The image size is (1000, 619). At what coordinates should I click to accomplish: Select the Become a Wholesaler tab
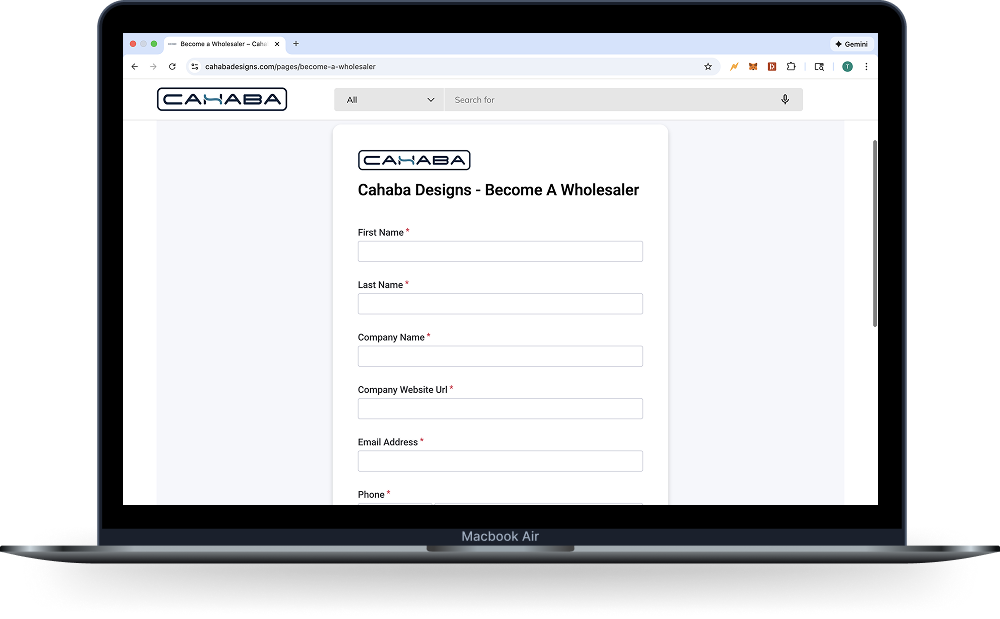(220, 44)
